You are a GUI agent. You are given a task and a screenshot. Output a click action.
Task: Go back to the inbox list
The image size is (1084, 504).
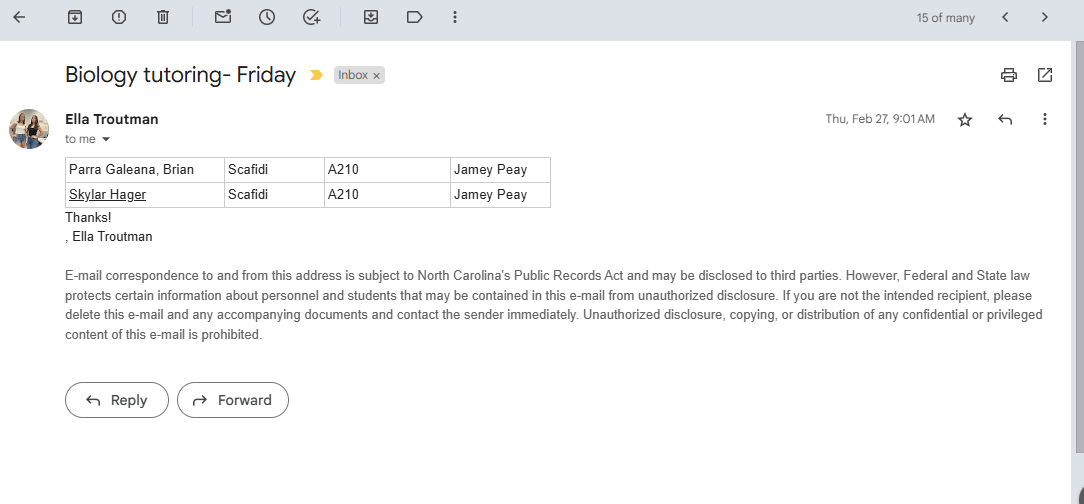(x=19, y=17)
